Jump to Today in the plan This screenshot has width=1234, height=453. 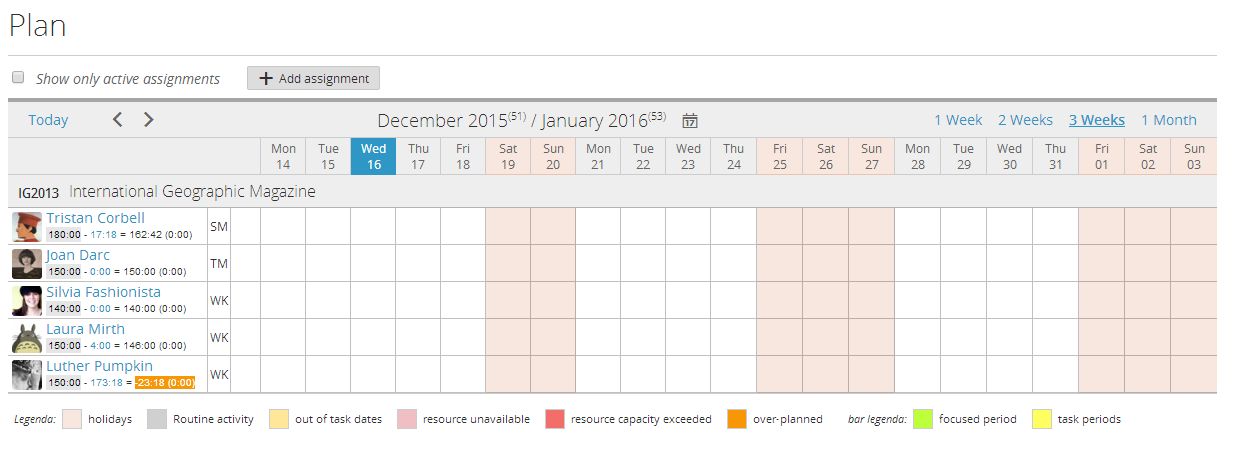48,120
